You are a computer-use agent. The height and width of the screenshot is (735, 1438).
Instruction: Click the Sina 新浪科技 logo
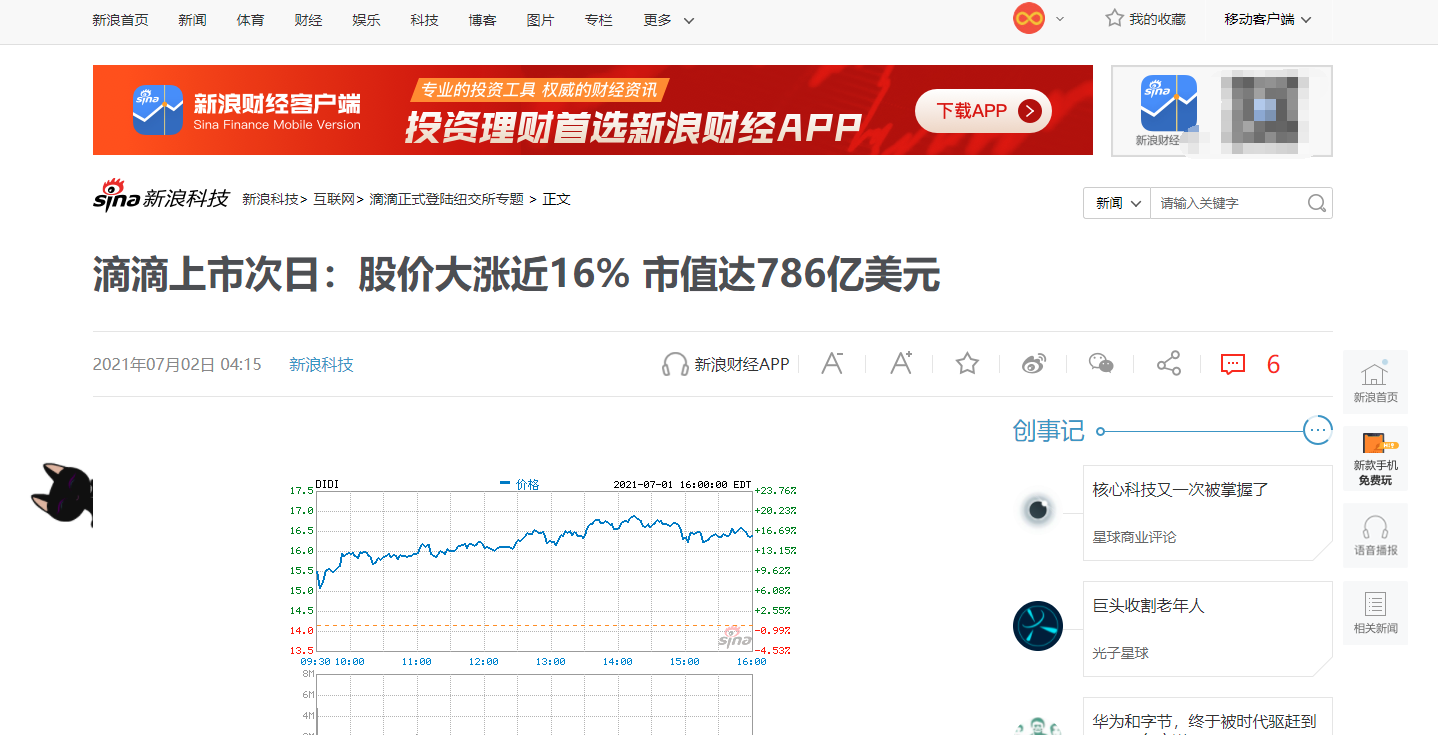tap(161, 196)
